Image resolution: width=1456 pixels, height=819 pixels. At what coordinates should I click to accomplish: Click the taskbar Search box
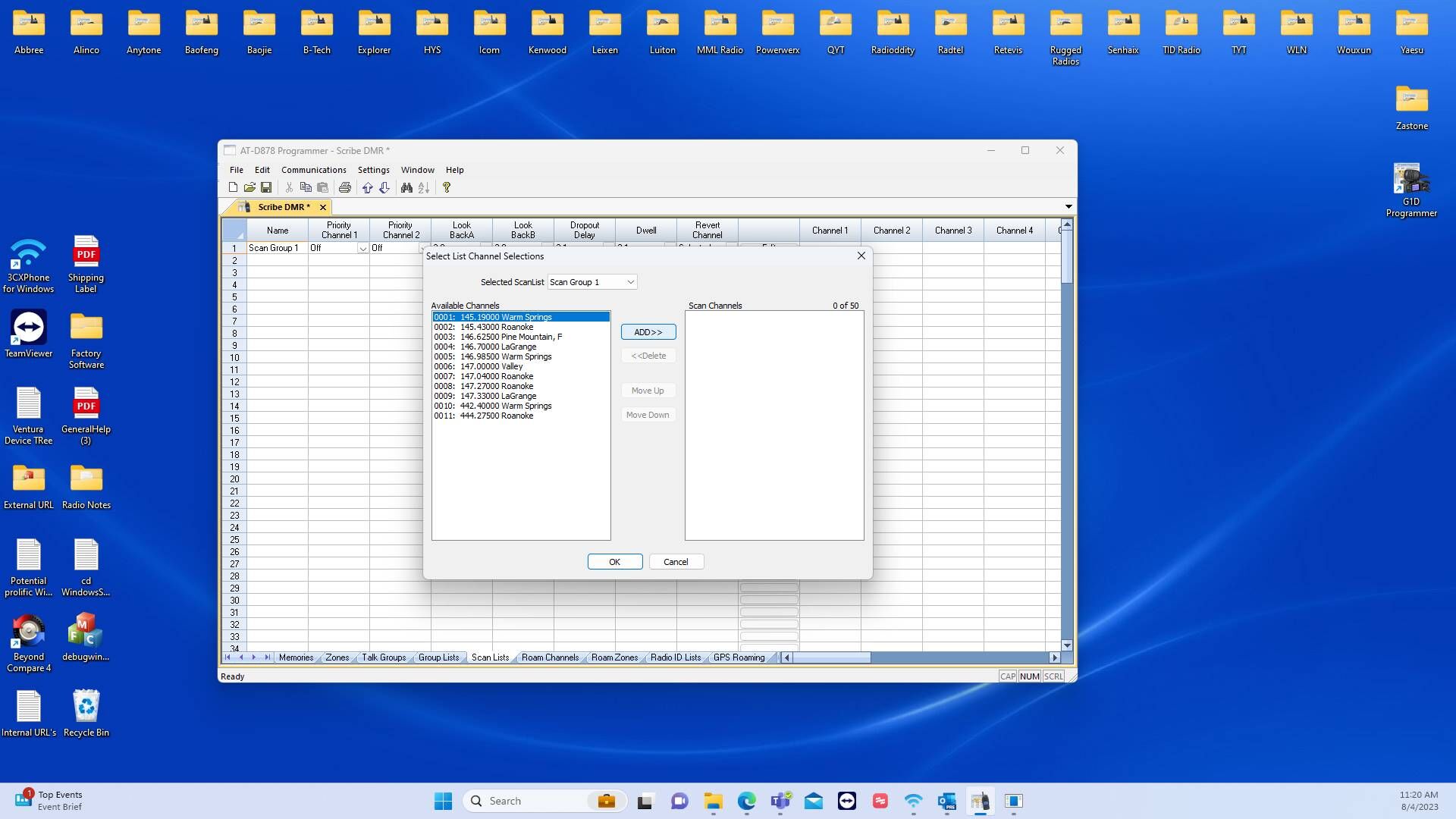[x=546, y=801]
